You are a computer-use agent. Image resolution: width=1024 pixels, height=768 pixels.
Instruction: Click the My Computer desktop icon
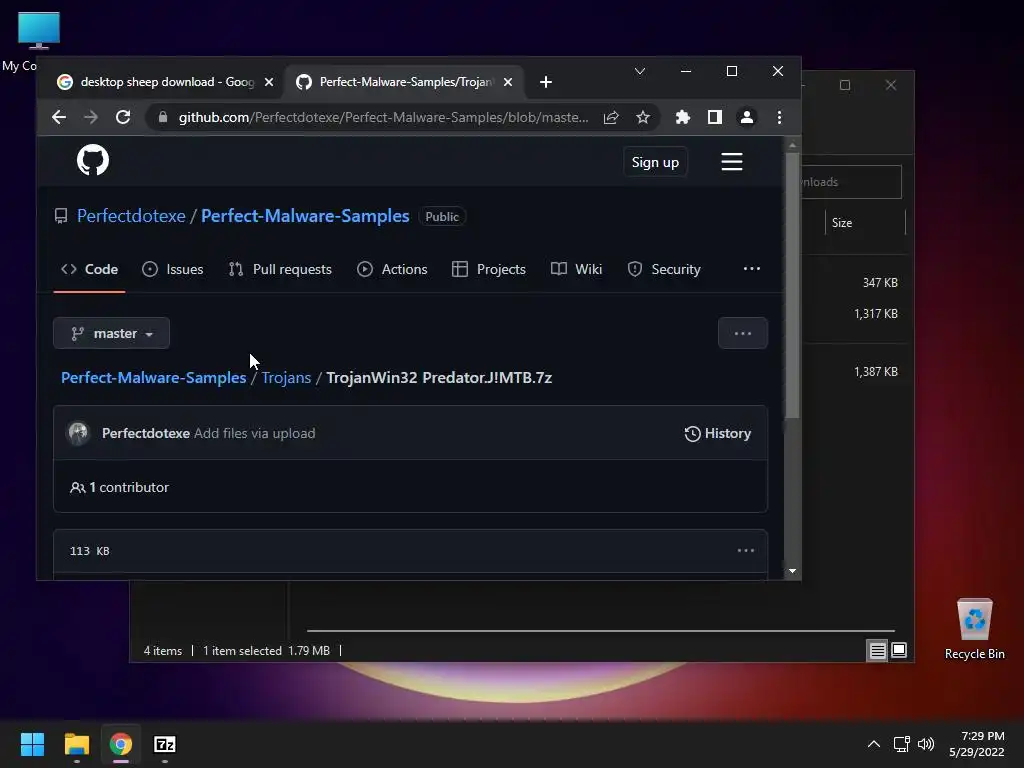click(x=38, y=30)
